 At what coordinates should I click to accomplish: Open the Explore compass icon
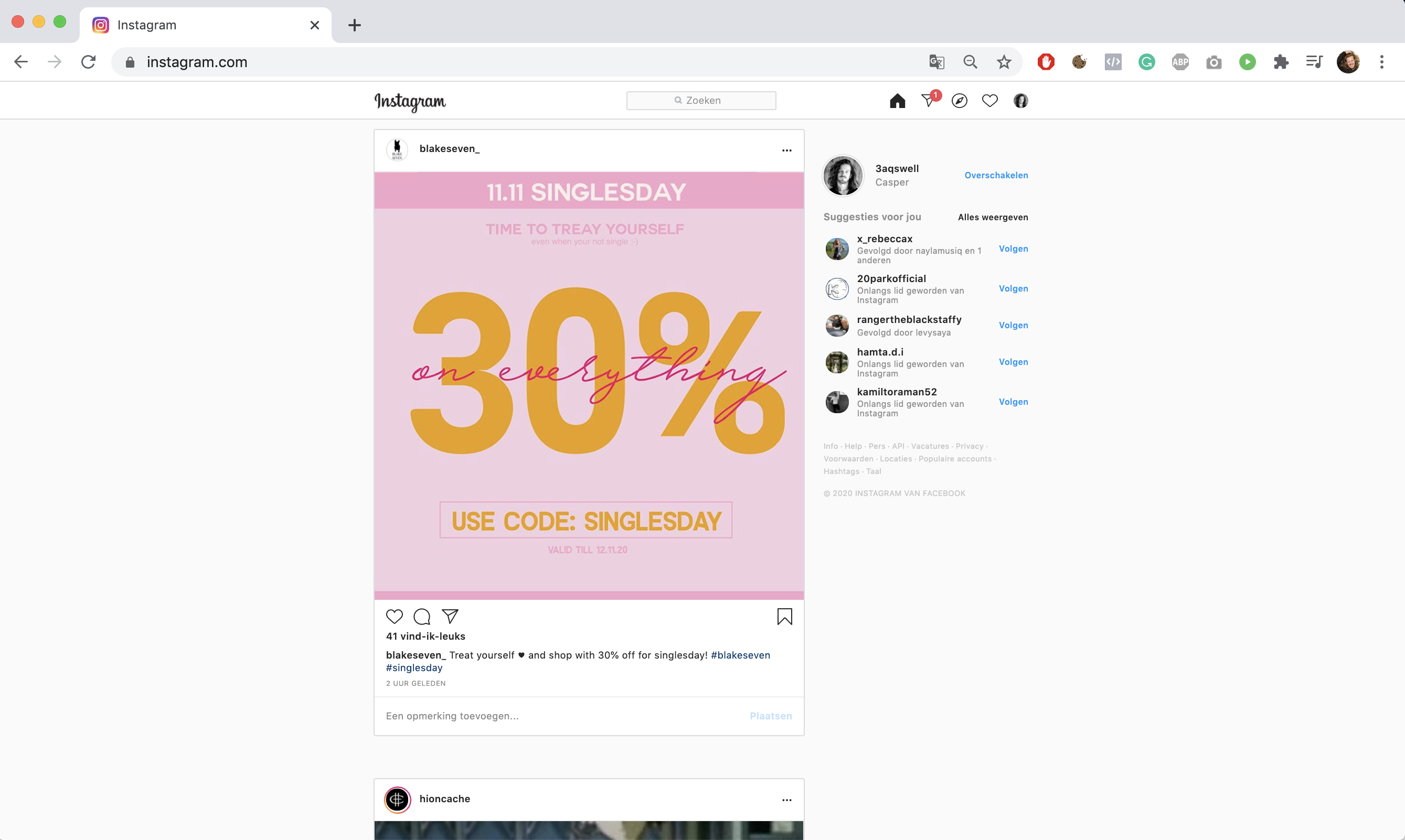(x=959, y=101)
